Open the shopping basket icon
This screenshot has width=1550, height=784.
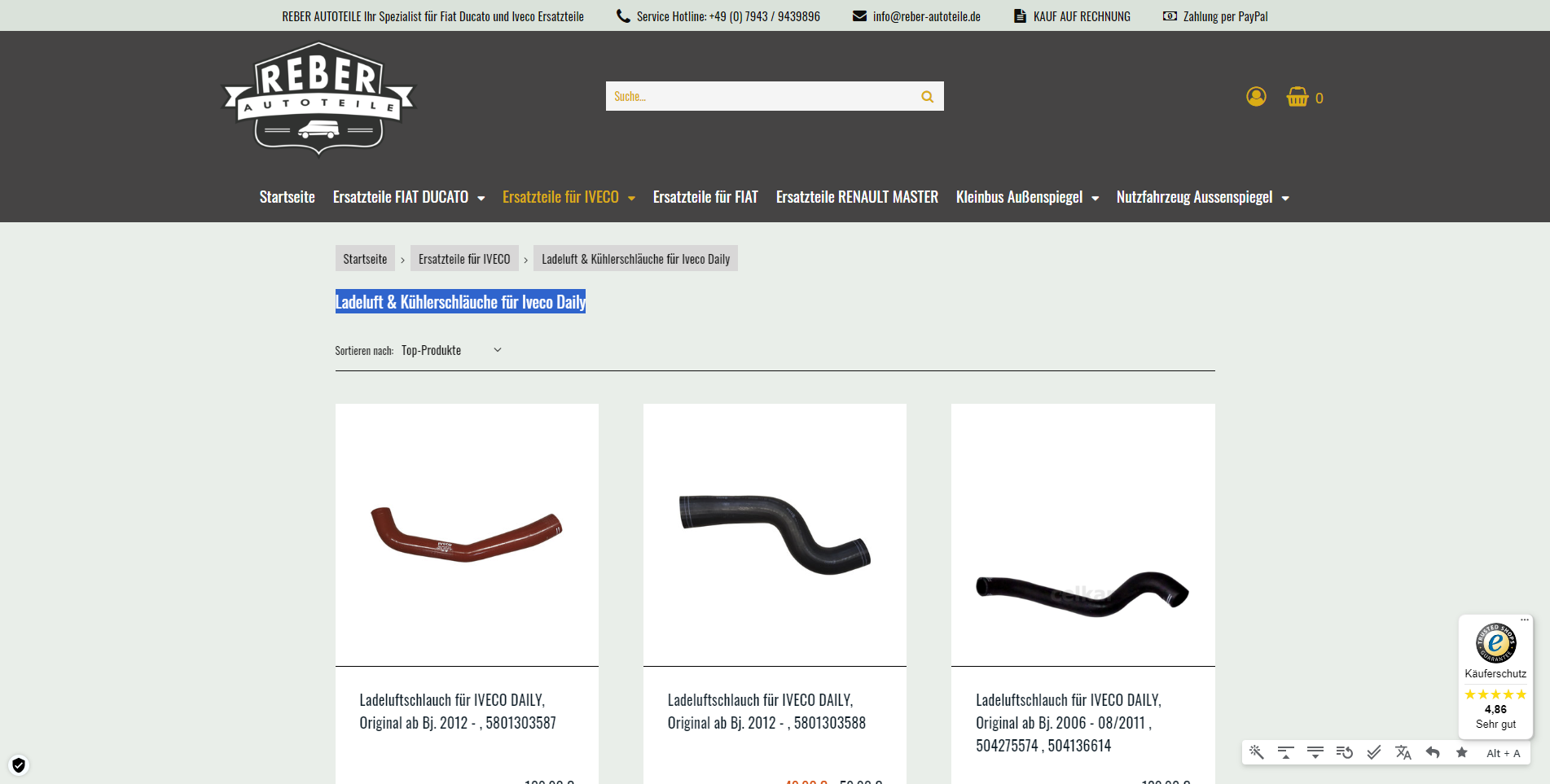click(1298, 97)
